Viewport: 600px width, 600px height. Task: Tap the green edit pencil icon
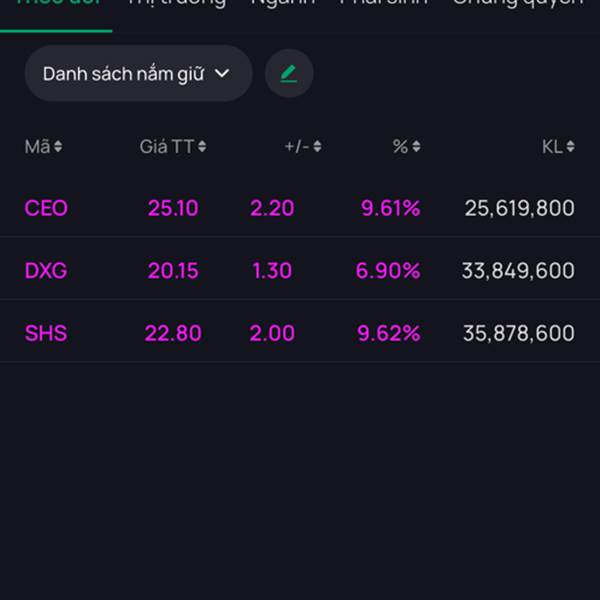pos(289,73)
